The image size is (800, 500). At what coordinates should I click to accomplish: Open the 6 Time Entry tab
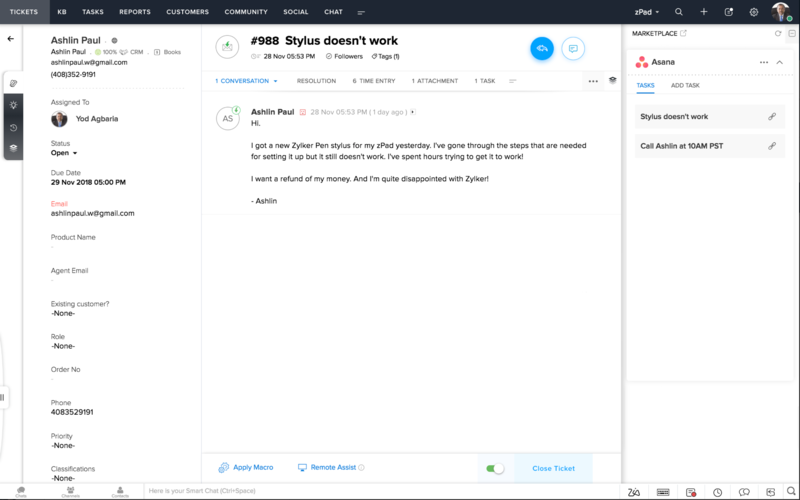coord(374,81)
